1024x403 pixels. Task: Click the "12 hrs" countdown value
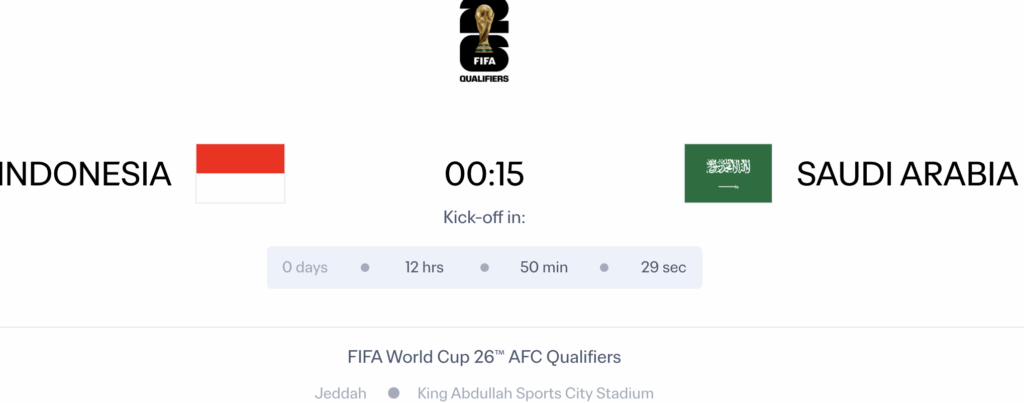click(x=424, y=268)
